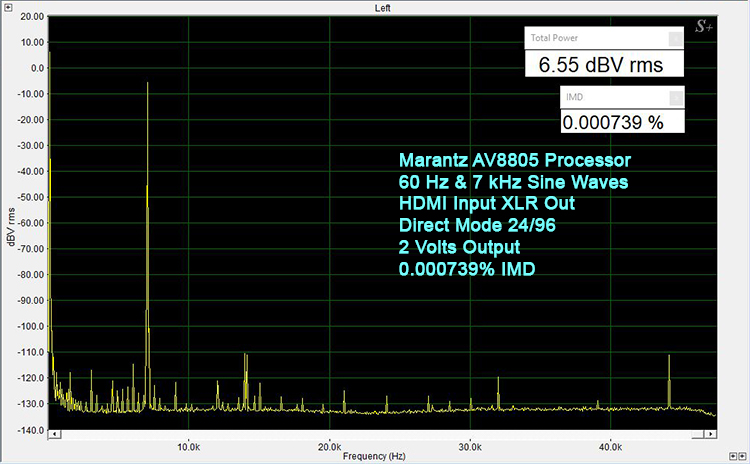This screenshot has width=750, height=464.
Task: Click the '-120.0' y-axis label
Action: pos(31,378)
